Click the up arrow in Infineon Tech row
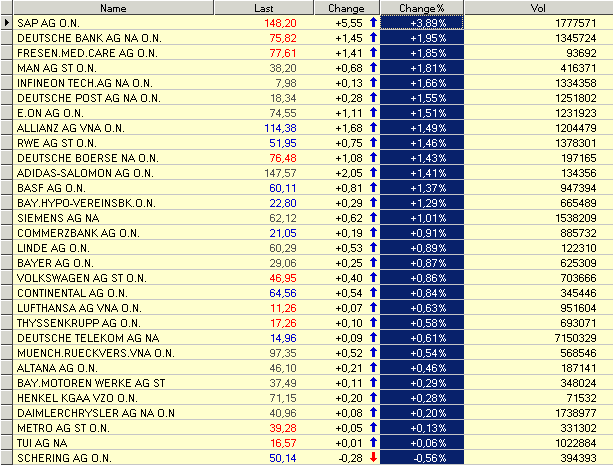Viewport: 613px width, 465px height. pos(373,83)
